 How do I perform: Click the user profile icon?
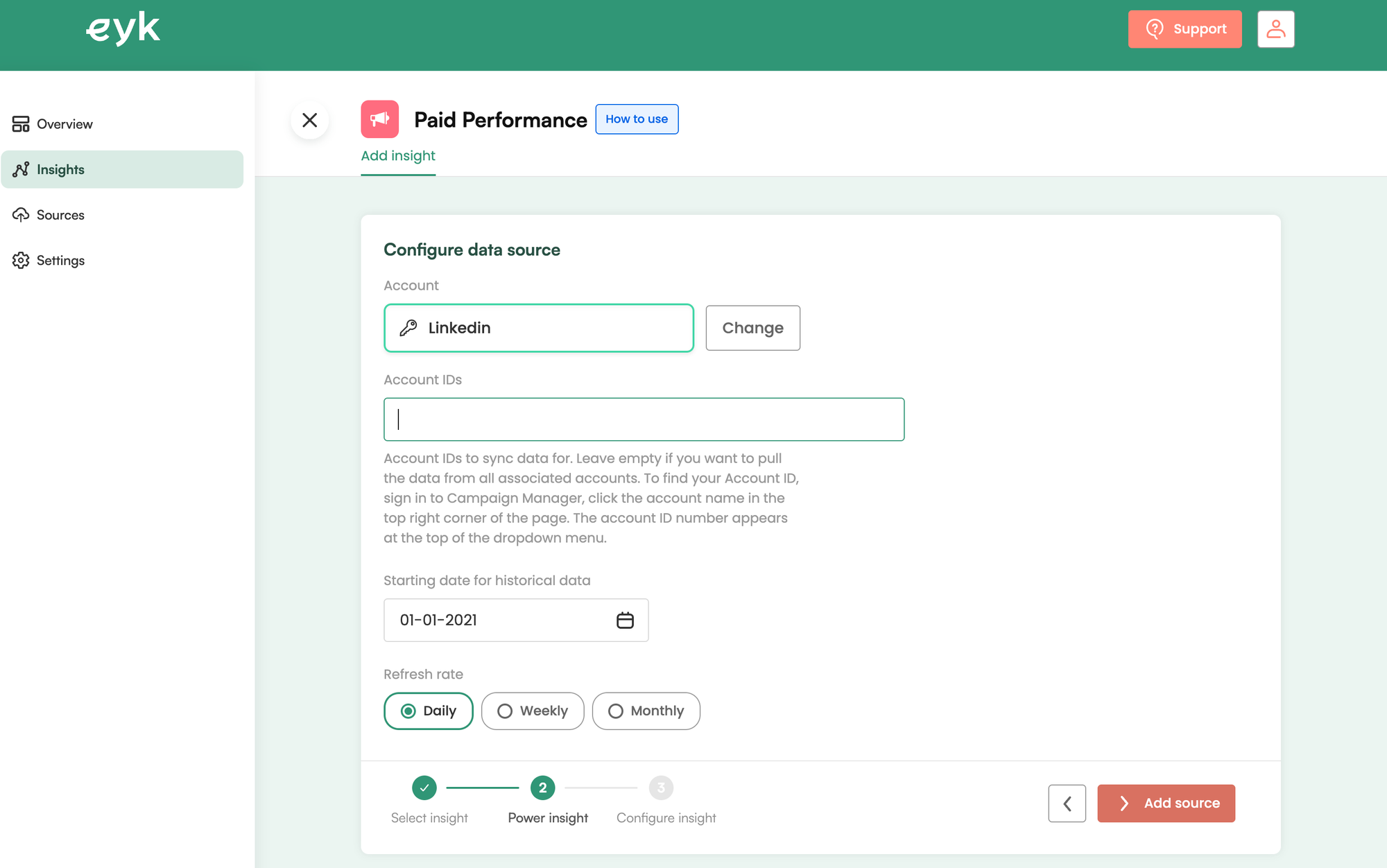(x=1276, y=29)
